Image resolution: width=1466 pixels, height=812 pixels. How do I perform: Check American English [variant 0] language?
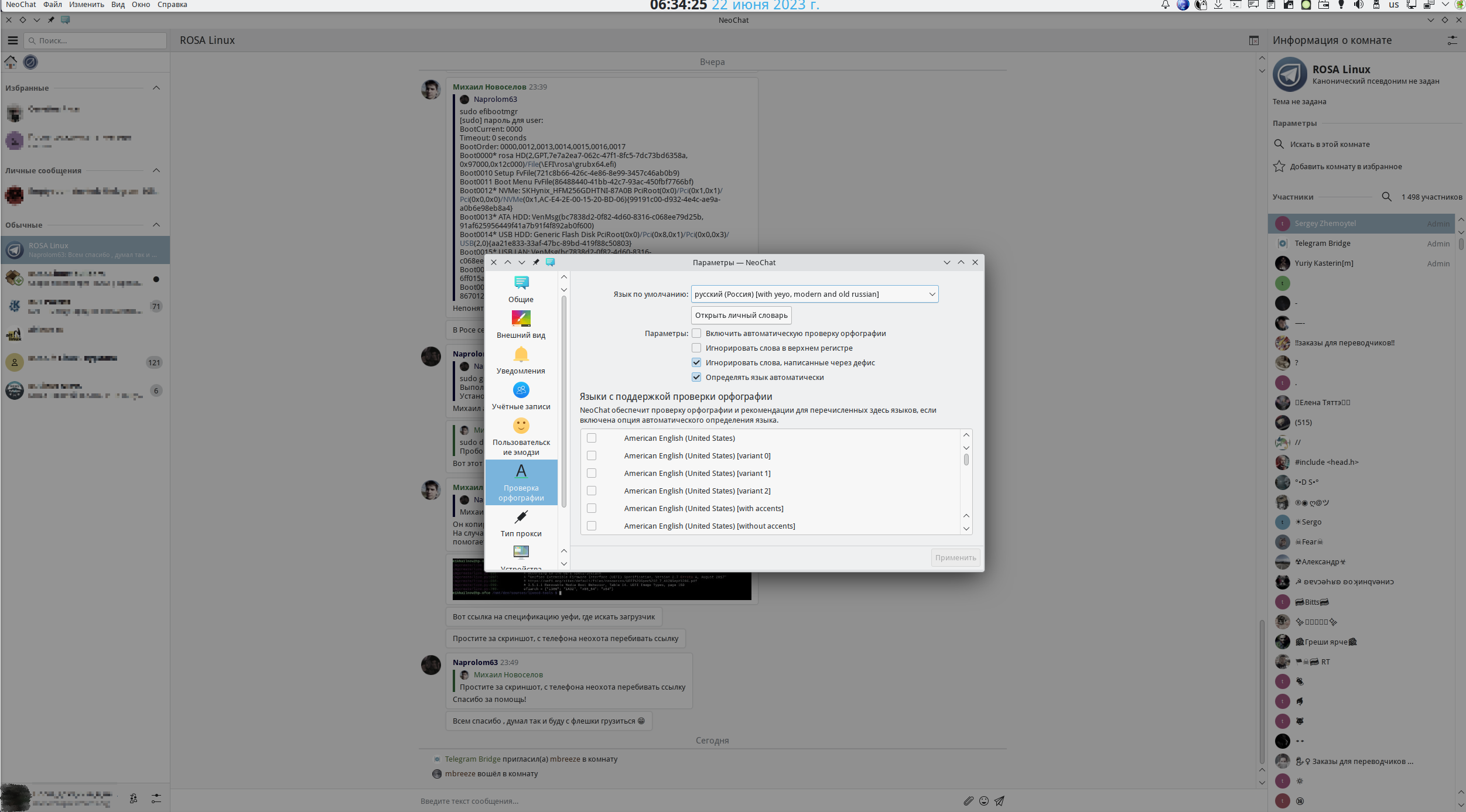point(592,455)
